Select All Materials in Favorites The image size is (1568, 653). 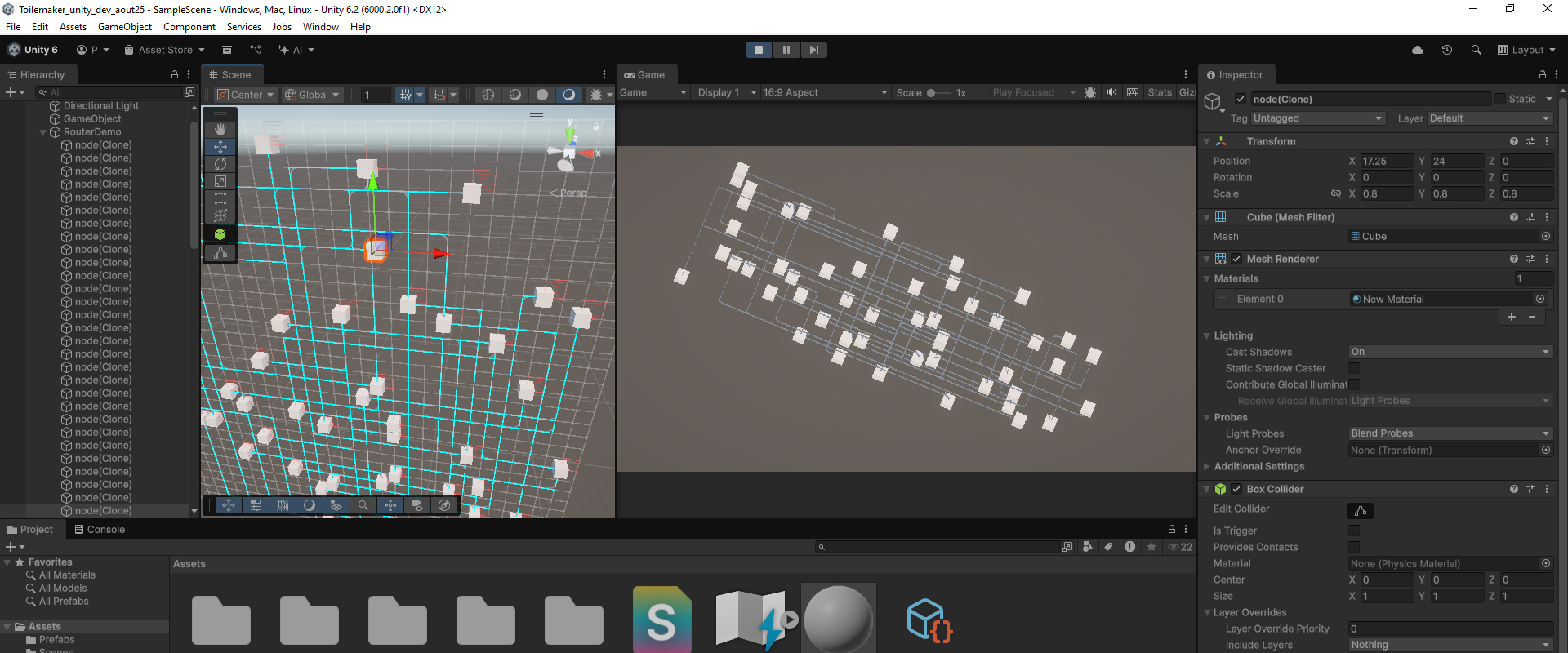[x=67, y=575]
